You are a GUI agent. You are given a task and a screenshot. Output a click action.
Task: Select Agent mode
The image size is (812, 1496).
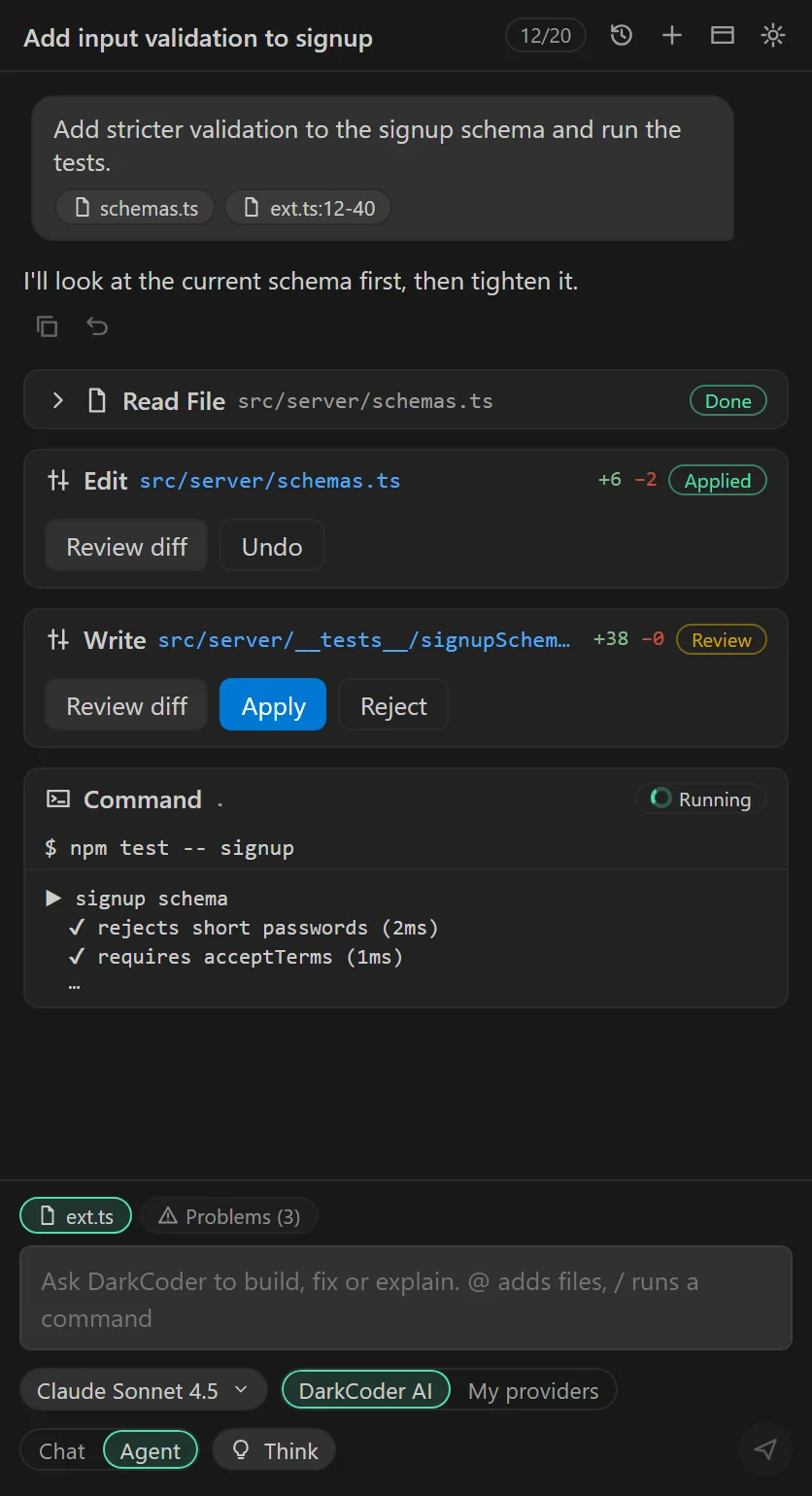coord(150,1451)
